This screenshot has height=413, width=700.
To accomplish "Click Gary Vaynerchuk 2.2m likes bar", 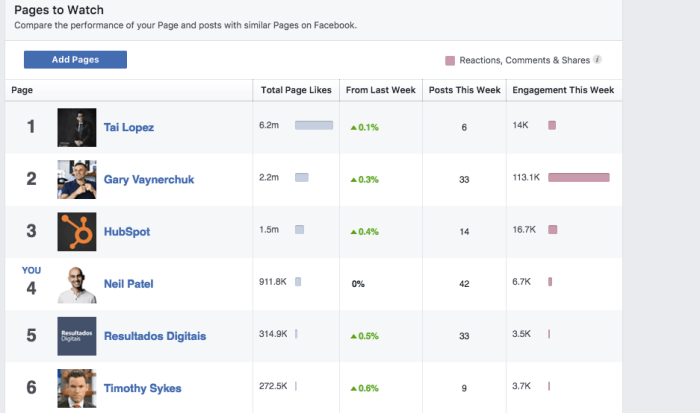I will click(302, 178).
